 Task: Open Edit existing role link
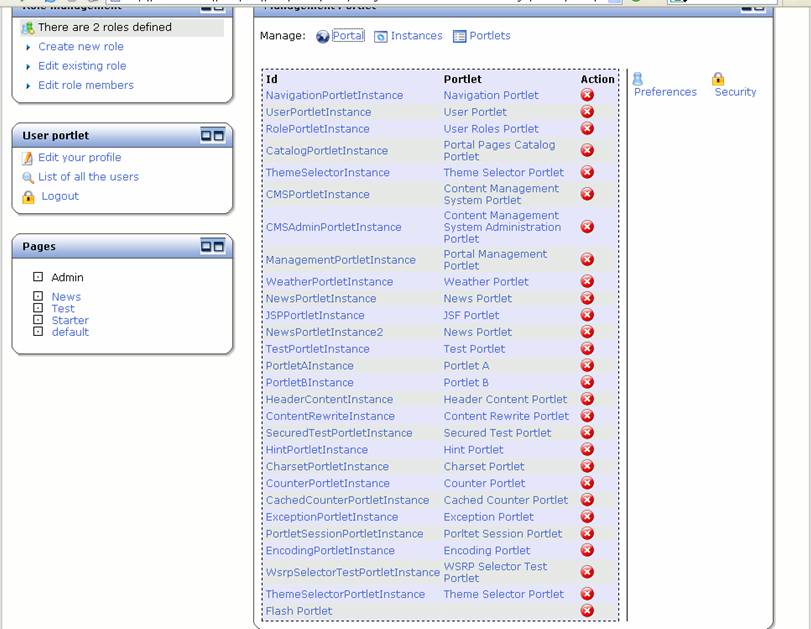point(82,66)
